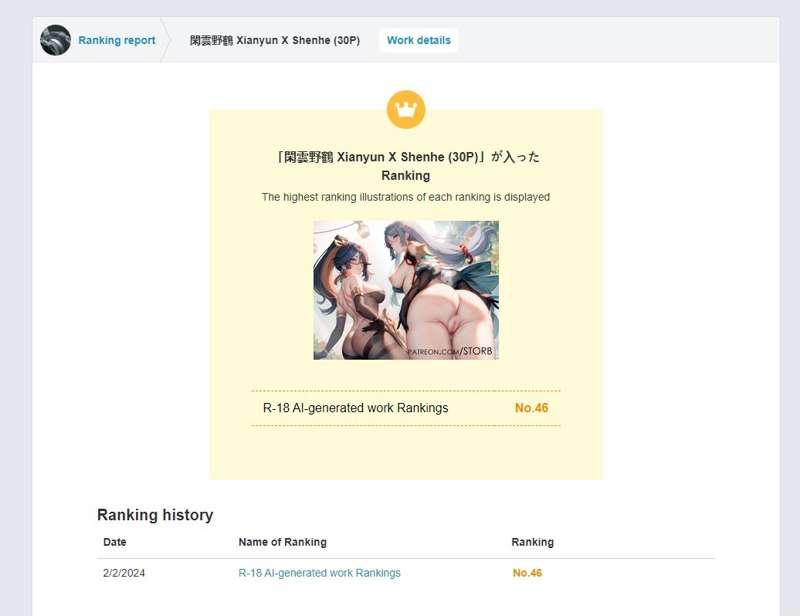Click the orange No.46 in yellow card
Viewport: 800px width, 616px height.
pos(531,408)
